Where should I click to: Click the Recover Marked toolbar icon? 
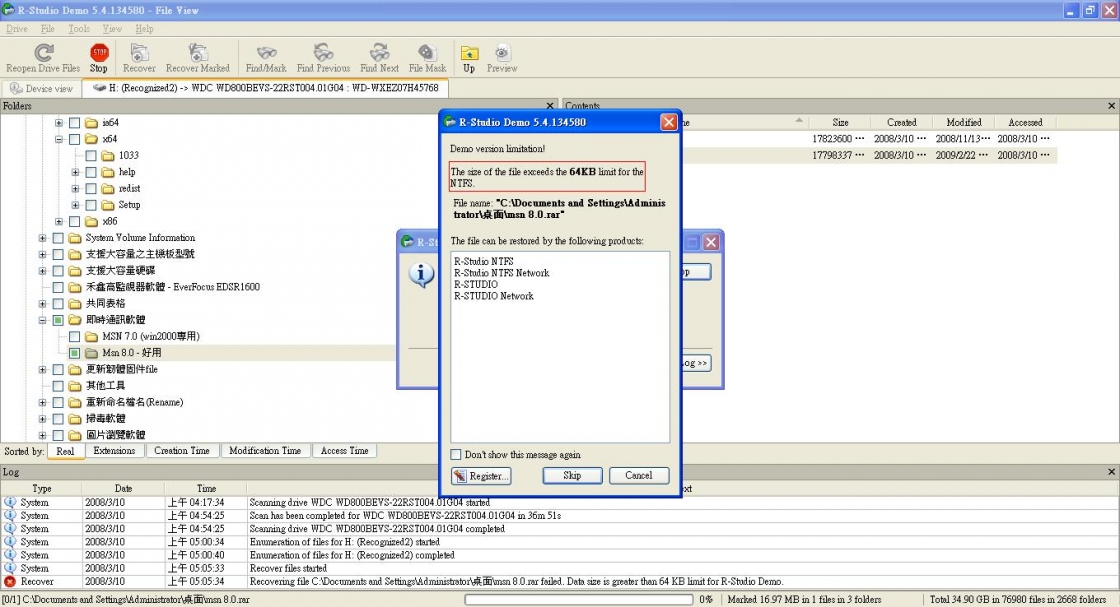pos(198,52)
